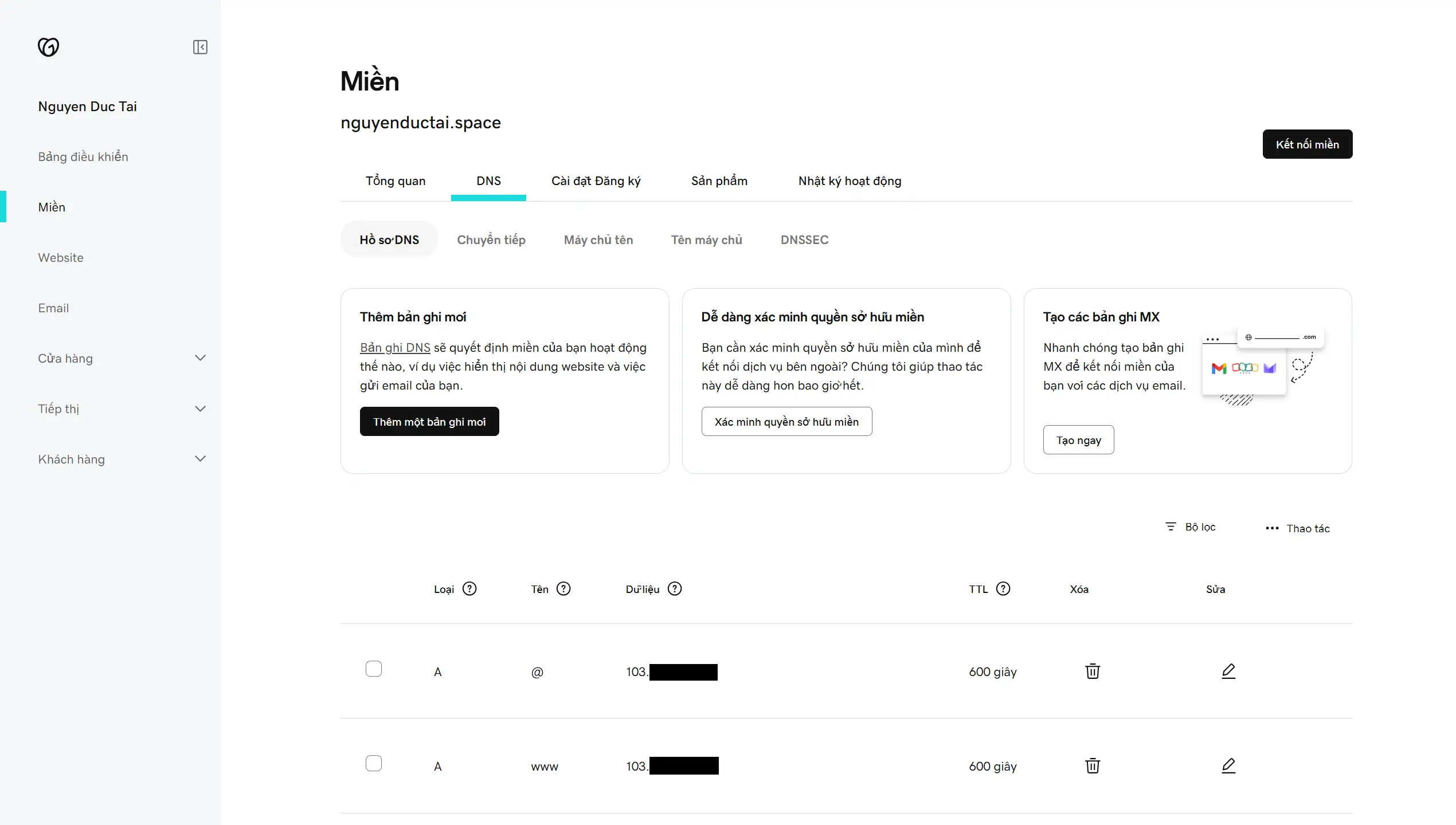
Task: Select the checkbox for the www record
Action: (374, 764)
